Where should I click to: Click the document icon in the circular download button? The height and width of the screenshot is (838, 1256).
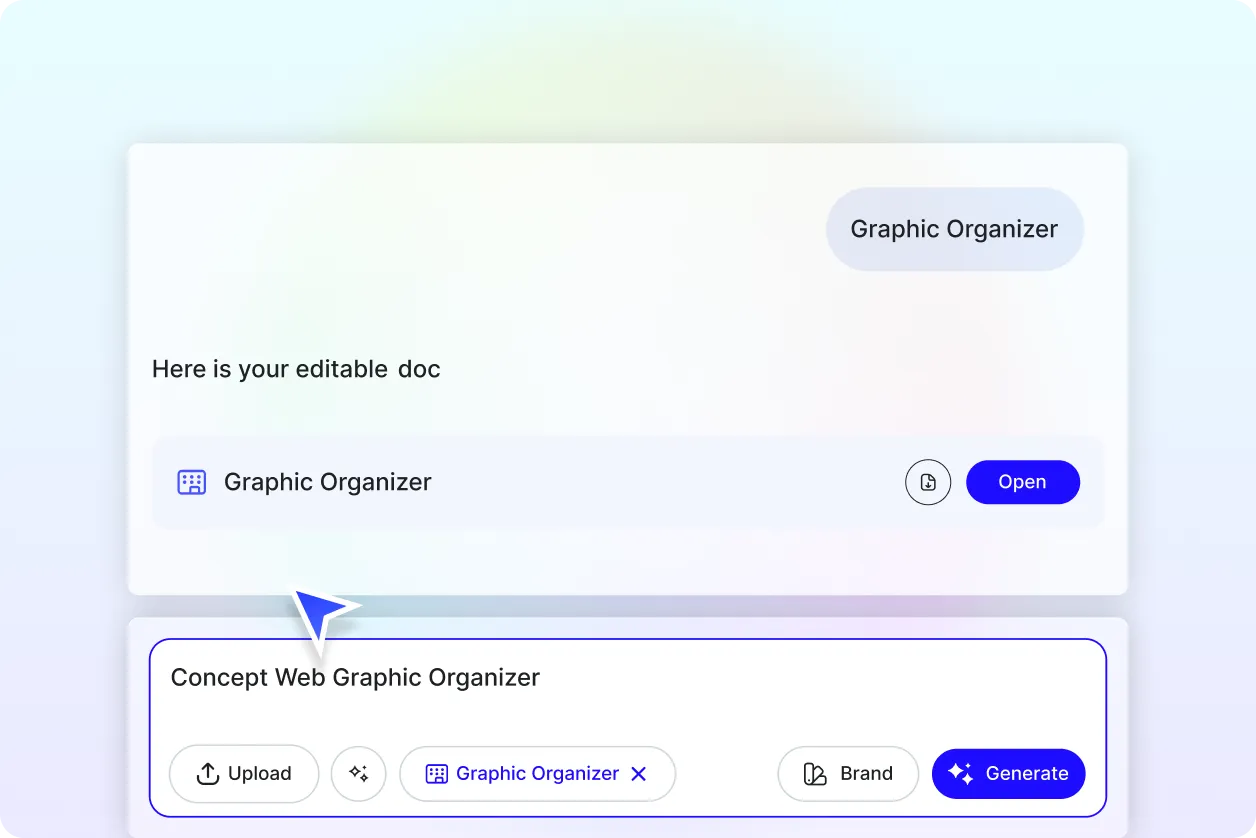click(928, 482)
